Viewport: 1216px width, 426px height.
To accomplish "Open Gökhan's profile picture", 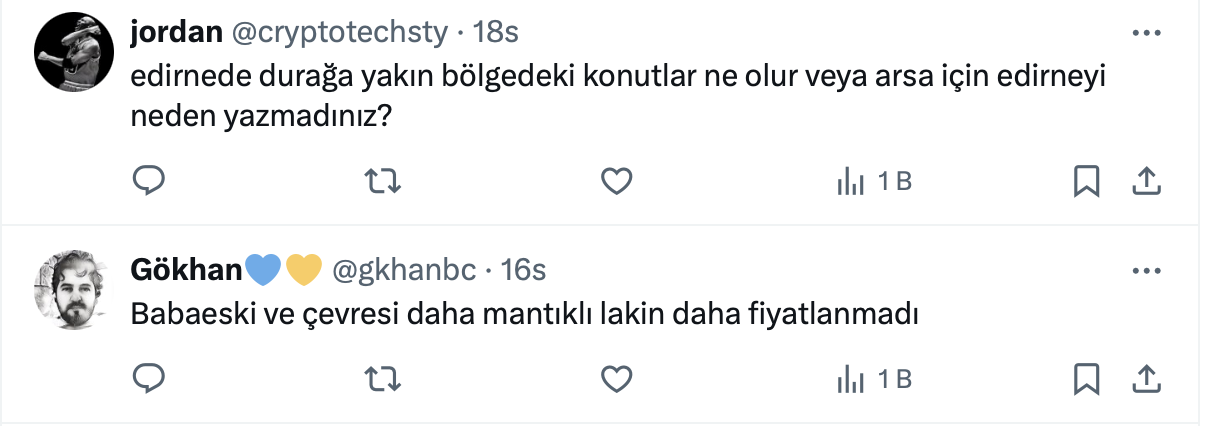I will 70,290.
